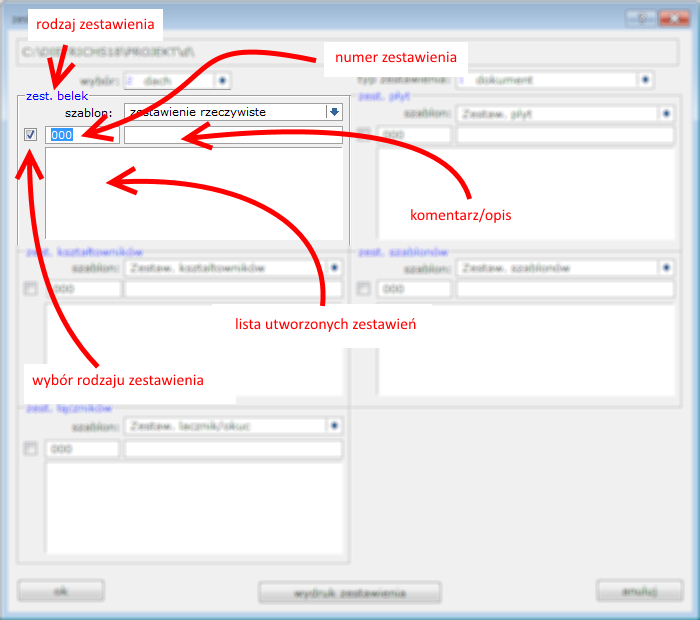Uncheck the zest. belek checkbox
This screenshot has height=620, width=700.
click(31, 135)
